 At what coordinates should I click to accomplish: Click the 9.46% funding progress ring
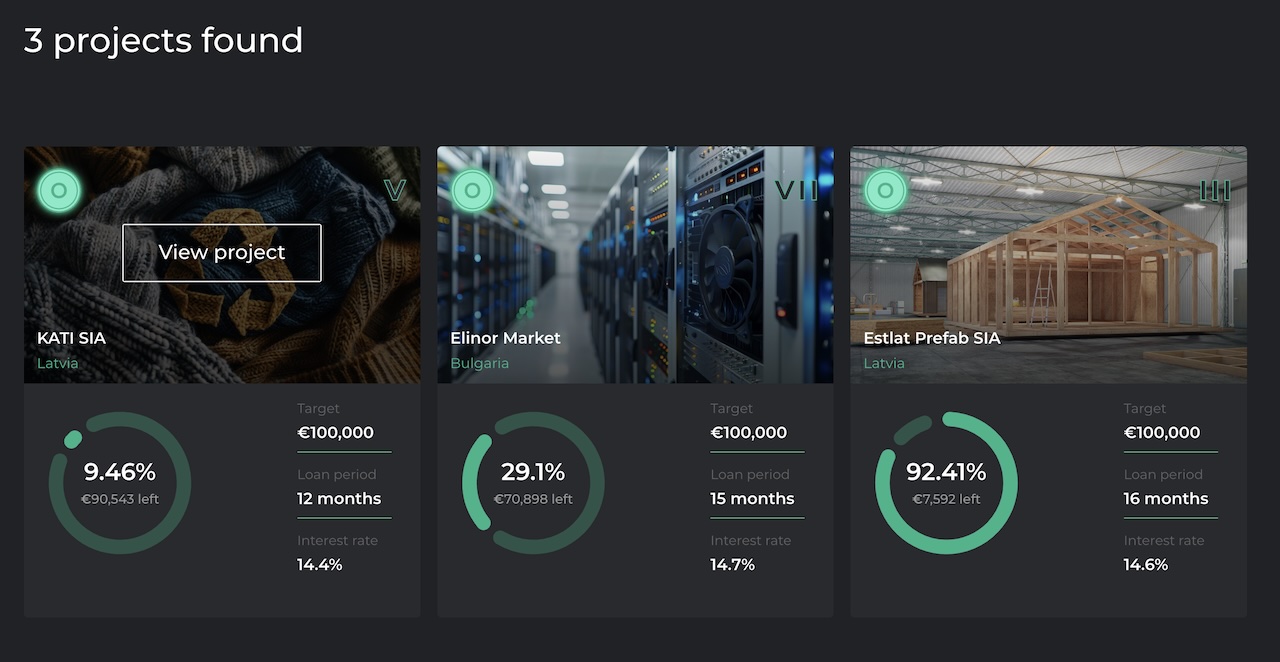[120, 482]
